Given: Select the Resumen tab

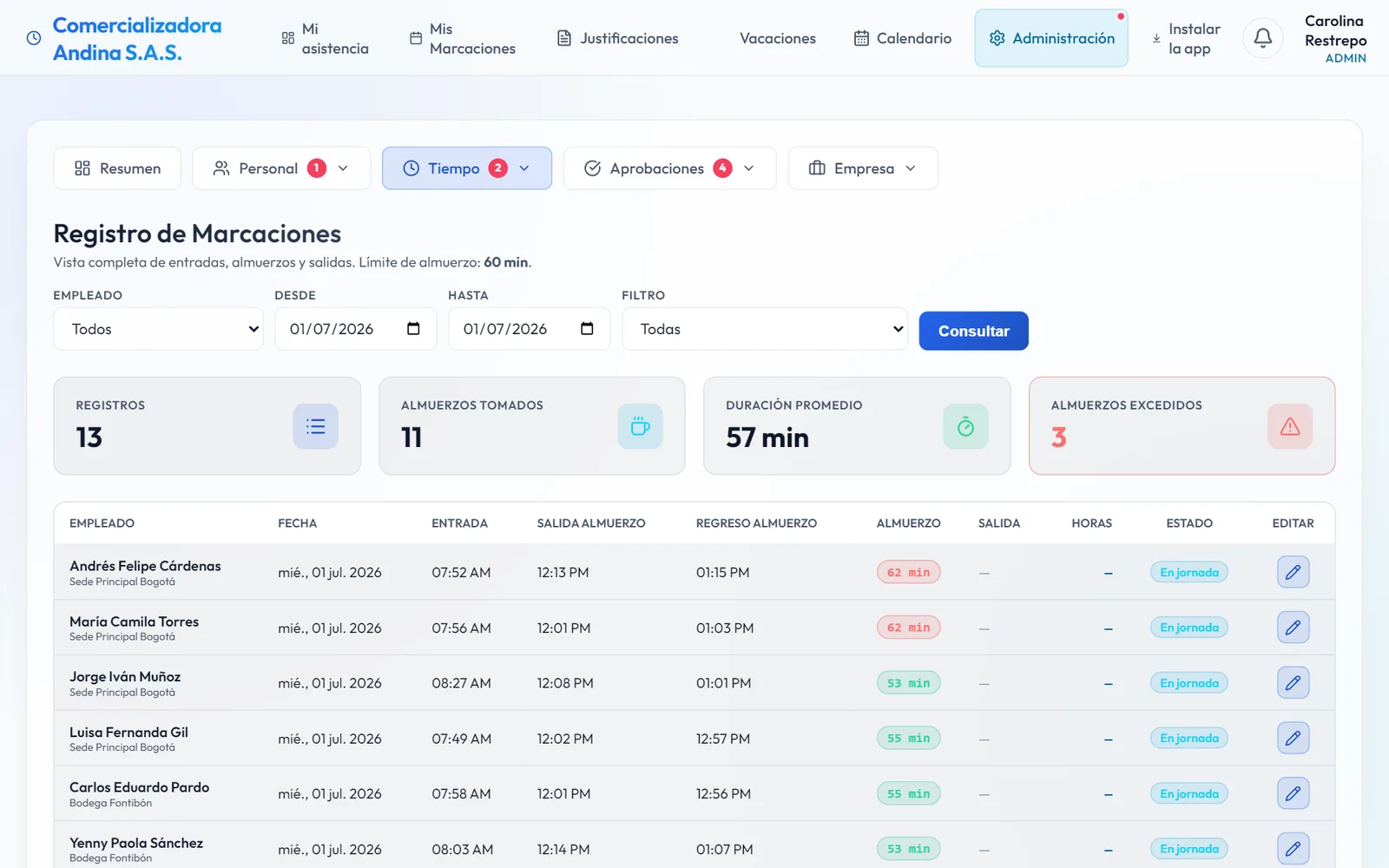Looking at the screenshot, I should point(117,168).
